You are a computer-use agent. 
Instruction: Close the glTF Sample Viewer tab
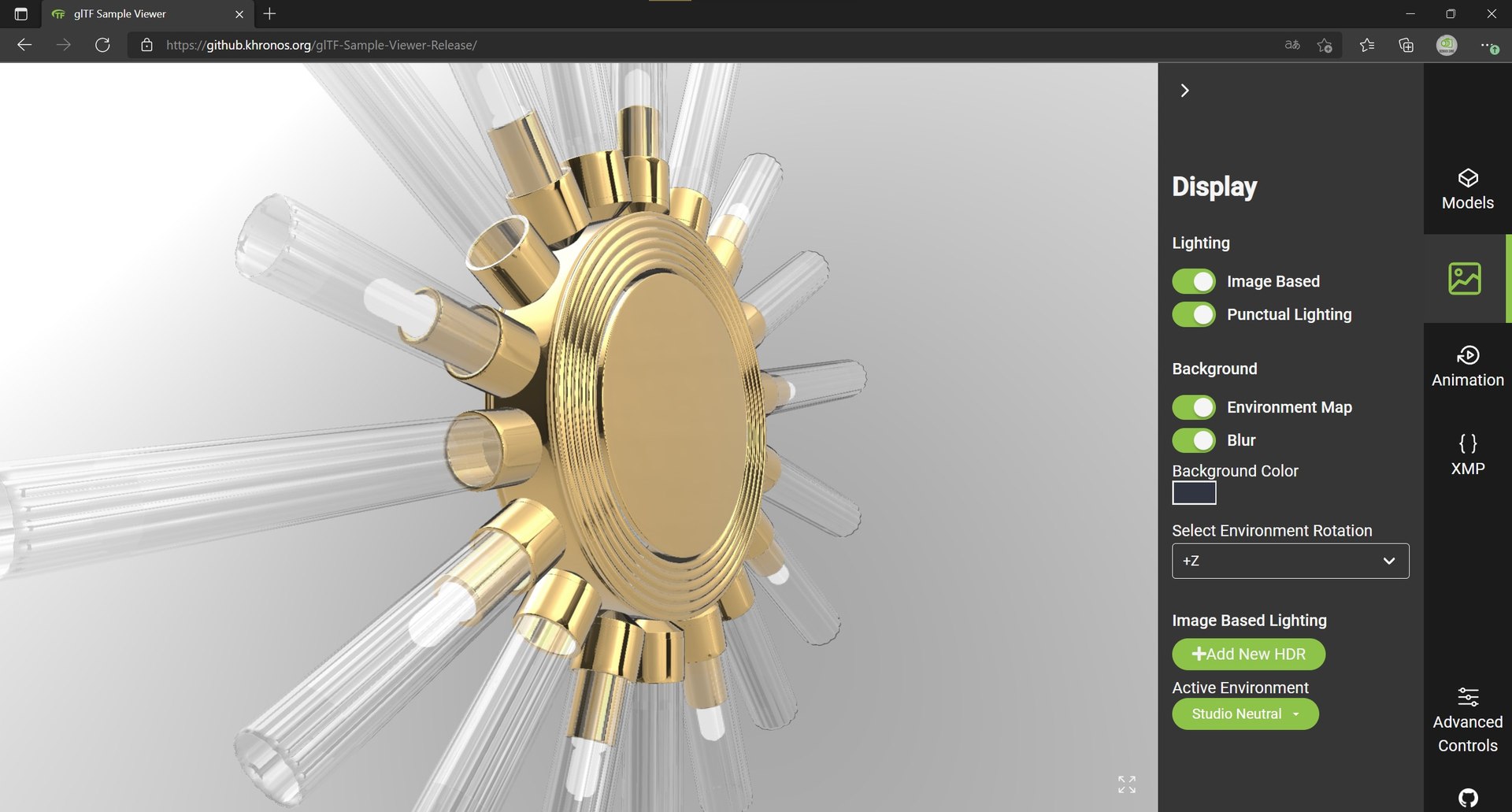click(239, 14)
